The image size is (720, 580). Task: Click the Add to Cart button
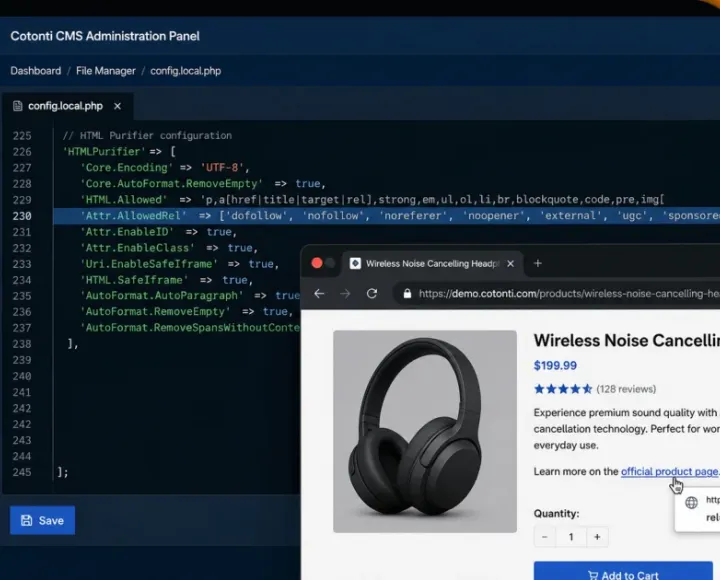[x=623, y=571]
